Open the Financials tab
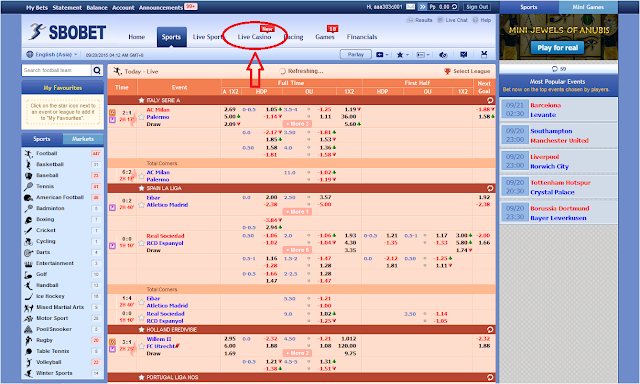The height and width of the screenshot is (384, 640). (x=362, y=37)
